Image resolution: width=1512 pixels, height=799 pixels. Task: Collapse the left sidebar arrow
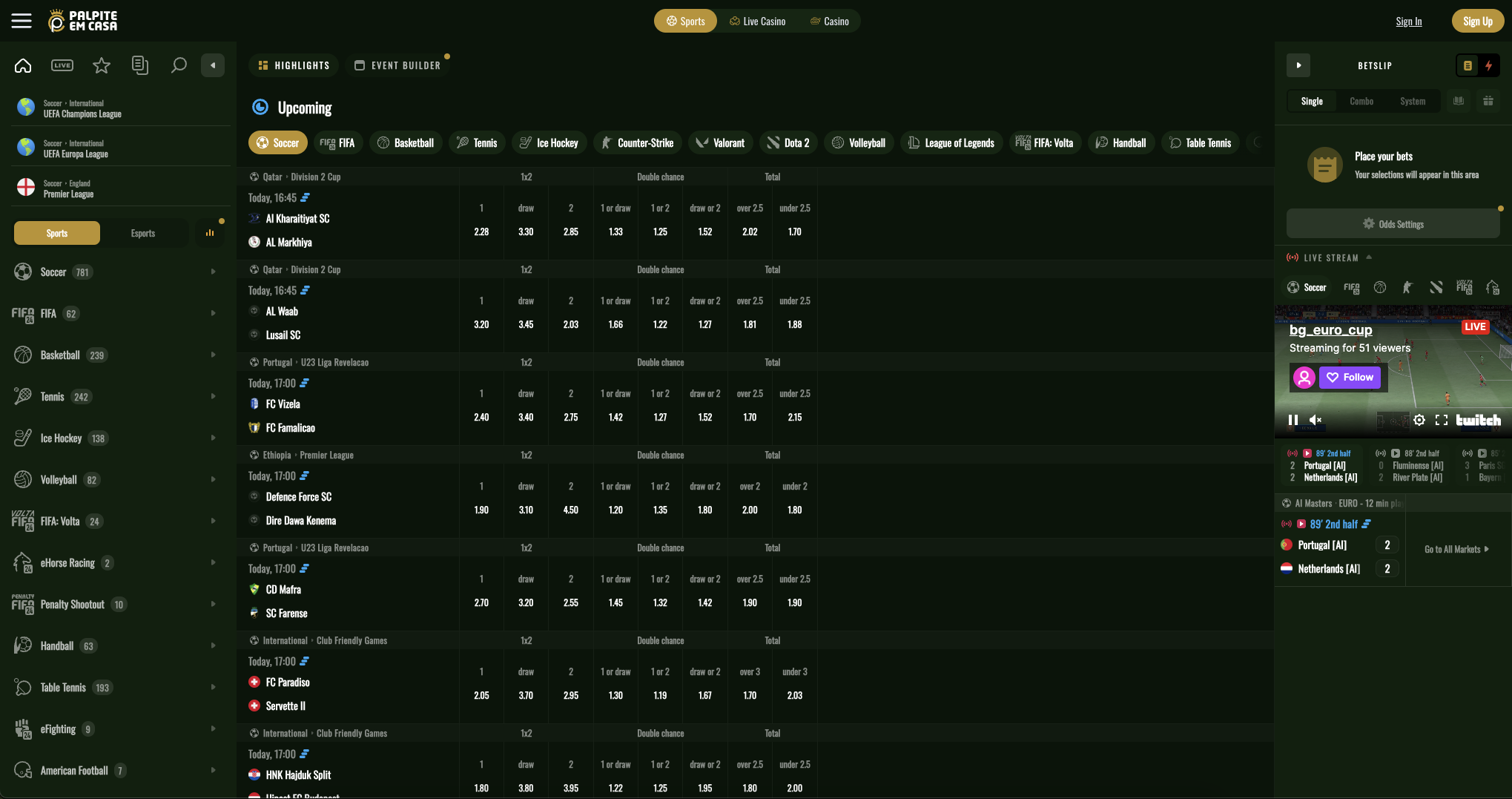[213, 65]
